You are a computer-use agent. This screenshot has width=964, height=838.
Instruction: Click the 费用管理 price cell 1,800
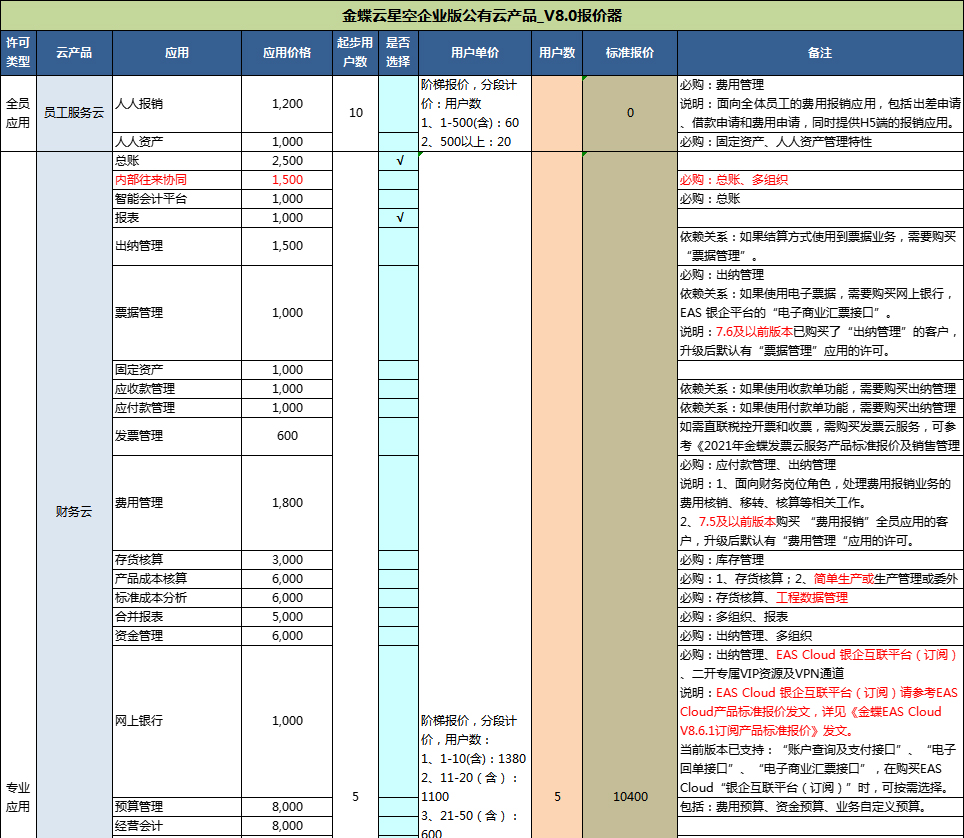(x=287, y=503)
